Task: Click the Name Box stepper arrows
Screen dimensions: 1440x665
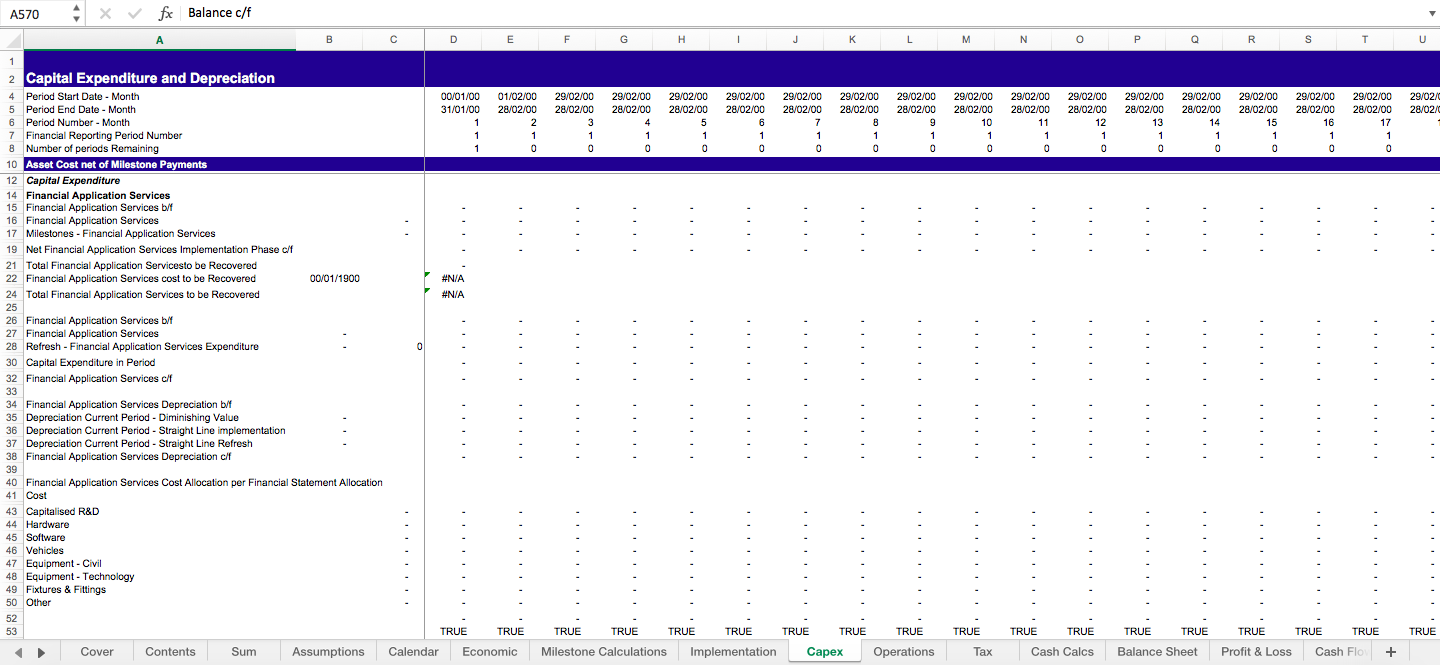Action: [x=77, y=14]
